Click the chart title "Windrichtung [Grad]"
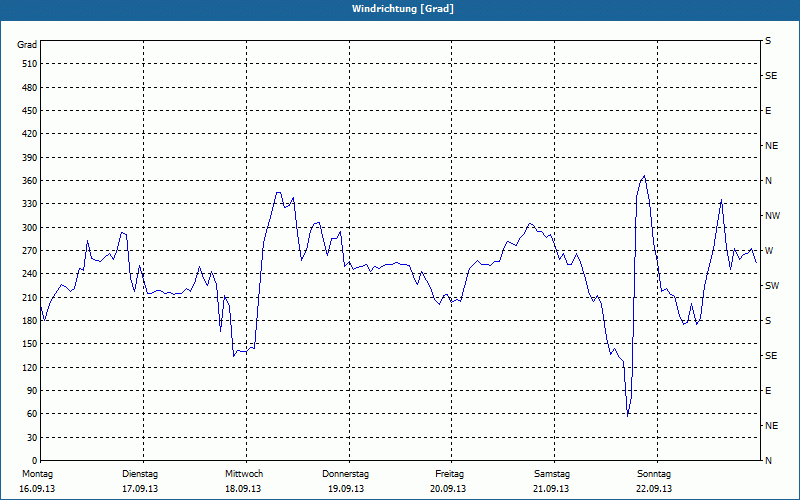Viewport: 800px width, 500px height. tap(403, 9)
